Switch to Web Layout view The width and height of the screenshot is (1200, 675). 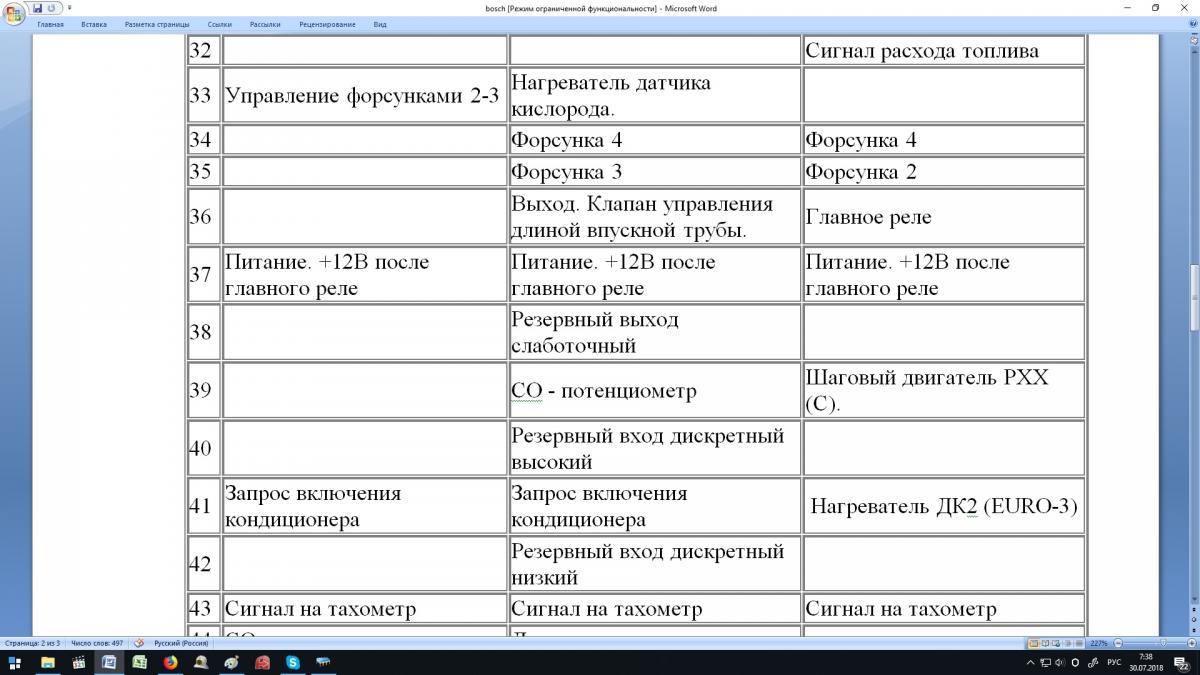click(x=1058, y=643)
